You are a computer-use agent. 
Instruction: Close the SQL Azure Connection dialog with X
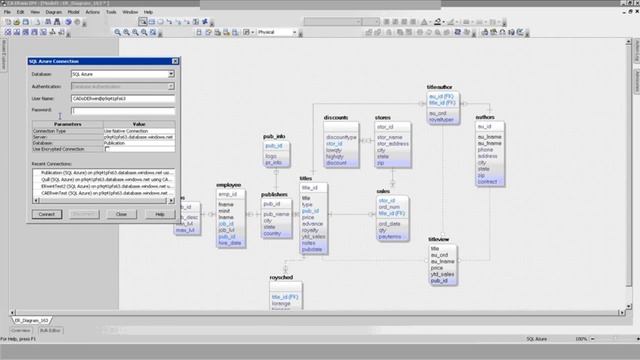pos(175,61)
